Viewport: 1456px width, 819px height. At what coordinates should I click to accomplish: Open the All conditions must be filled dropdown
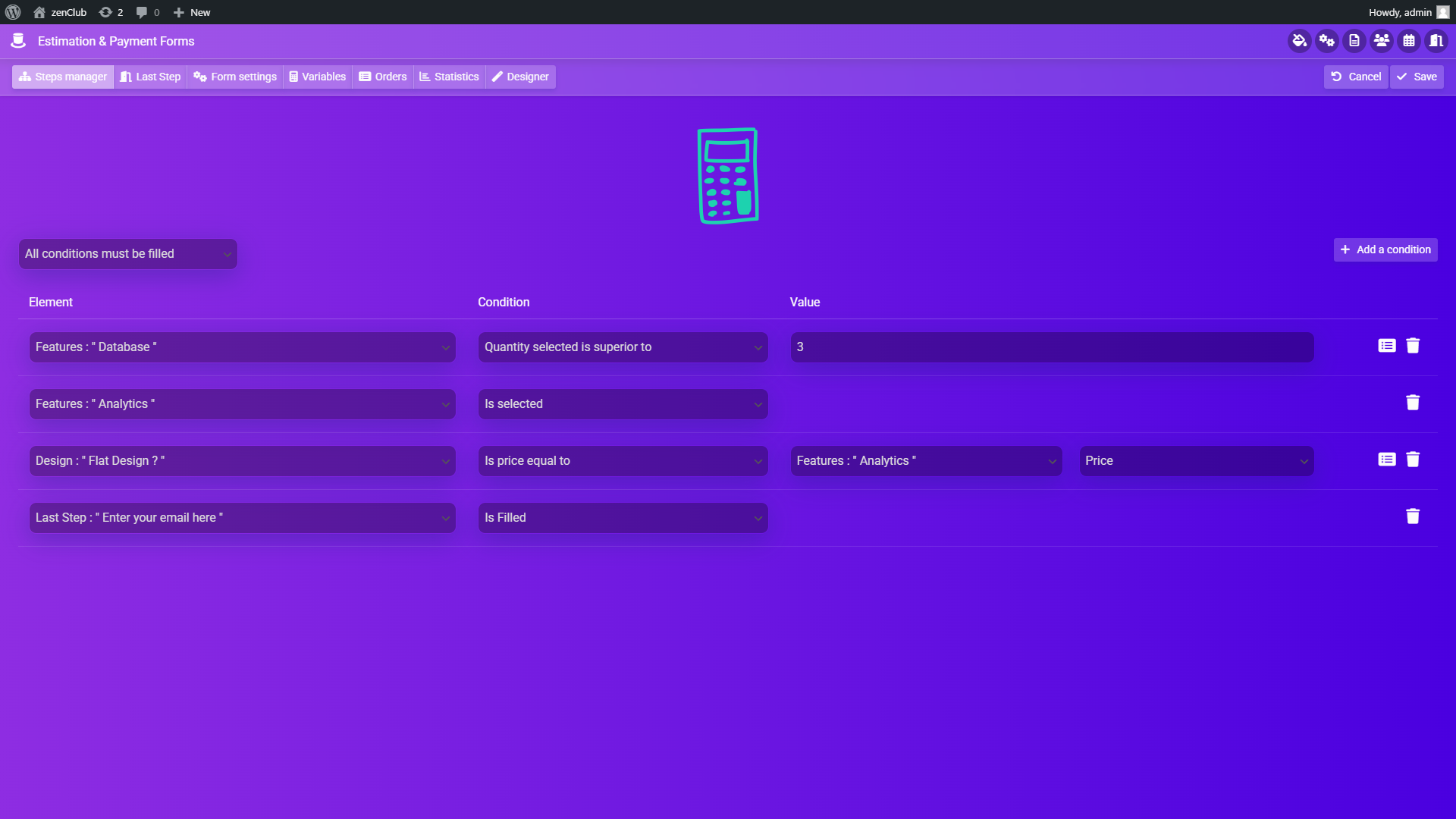tap(128, 254)
